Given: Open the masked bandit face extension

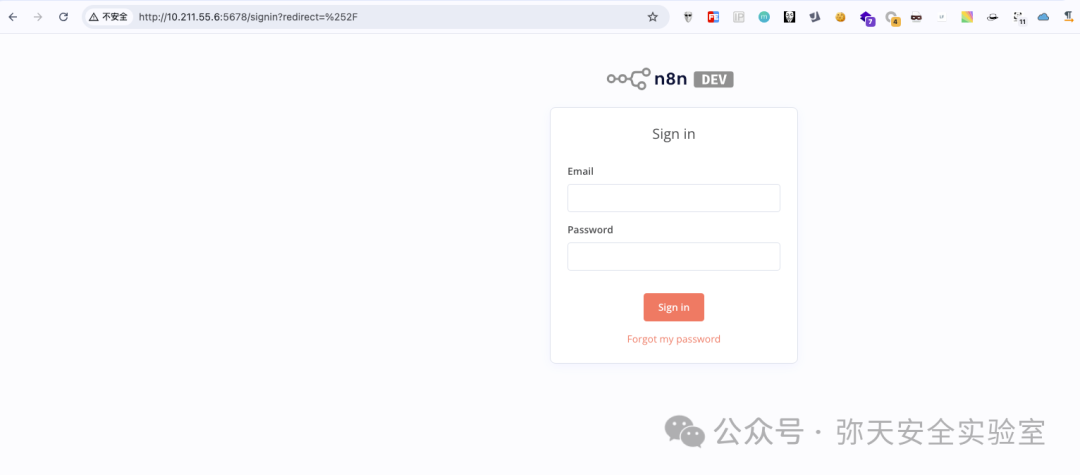Looking at the screenshot, I should click(x=916, y=17).
